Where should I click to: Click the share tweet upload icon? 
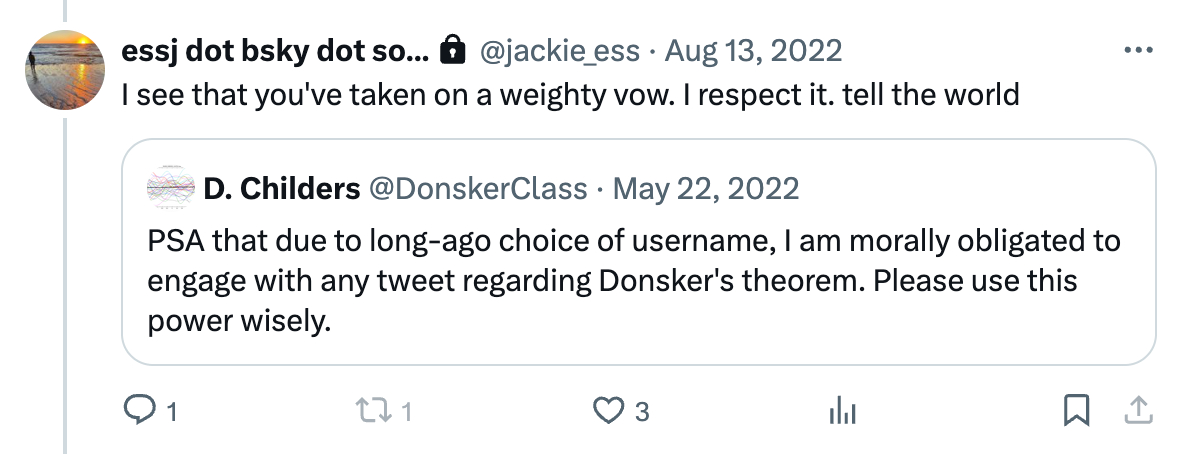click(x=1137, y=409)
